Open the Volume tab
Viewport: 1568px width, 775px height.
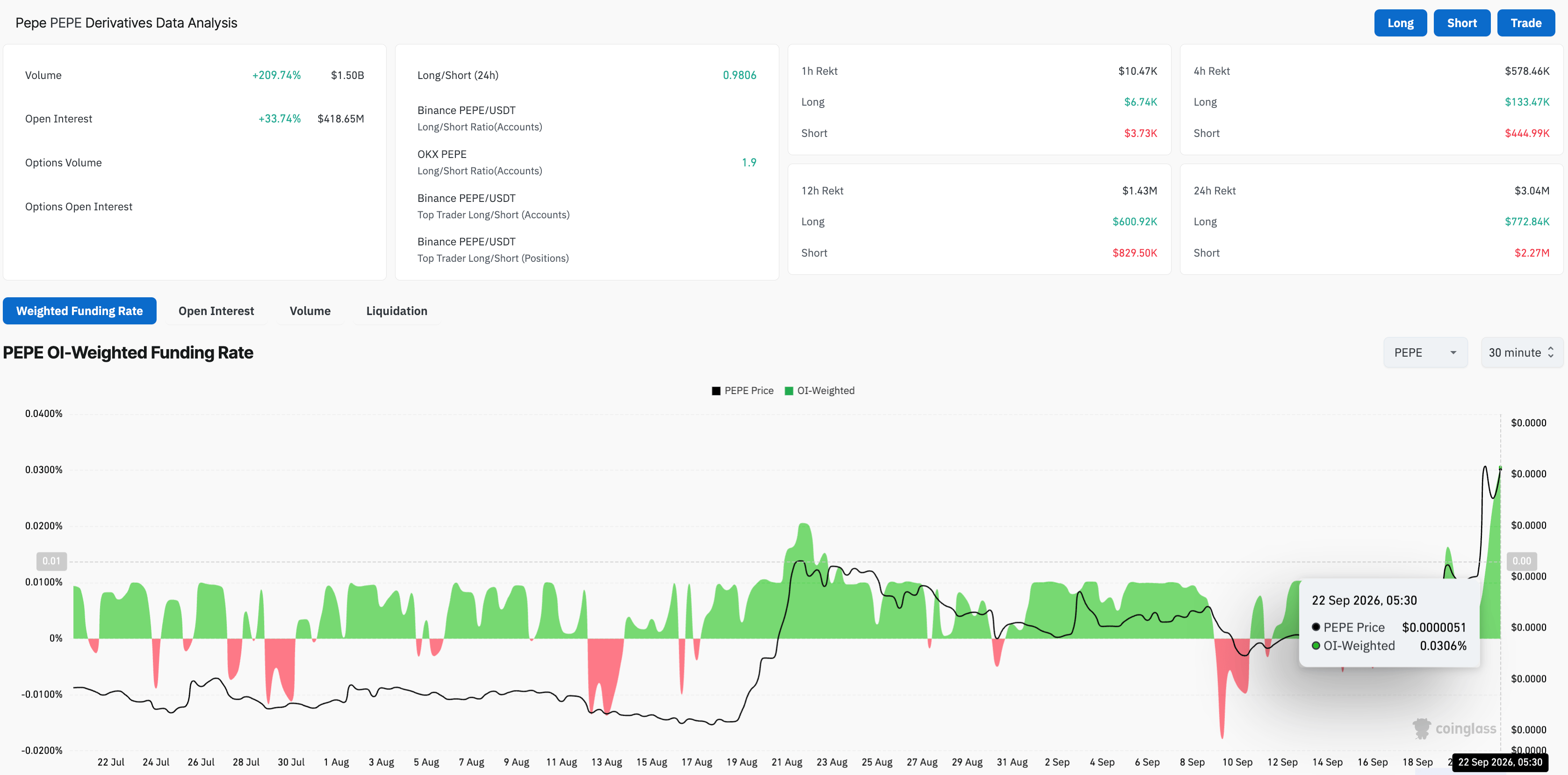(310, 311)
